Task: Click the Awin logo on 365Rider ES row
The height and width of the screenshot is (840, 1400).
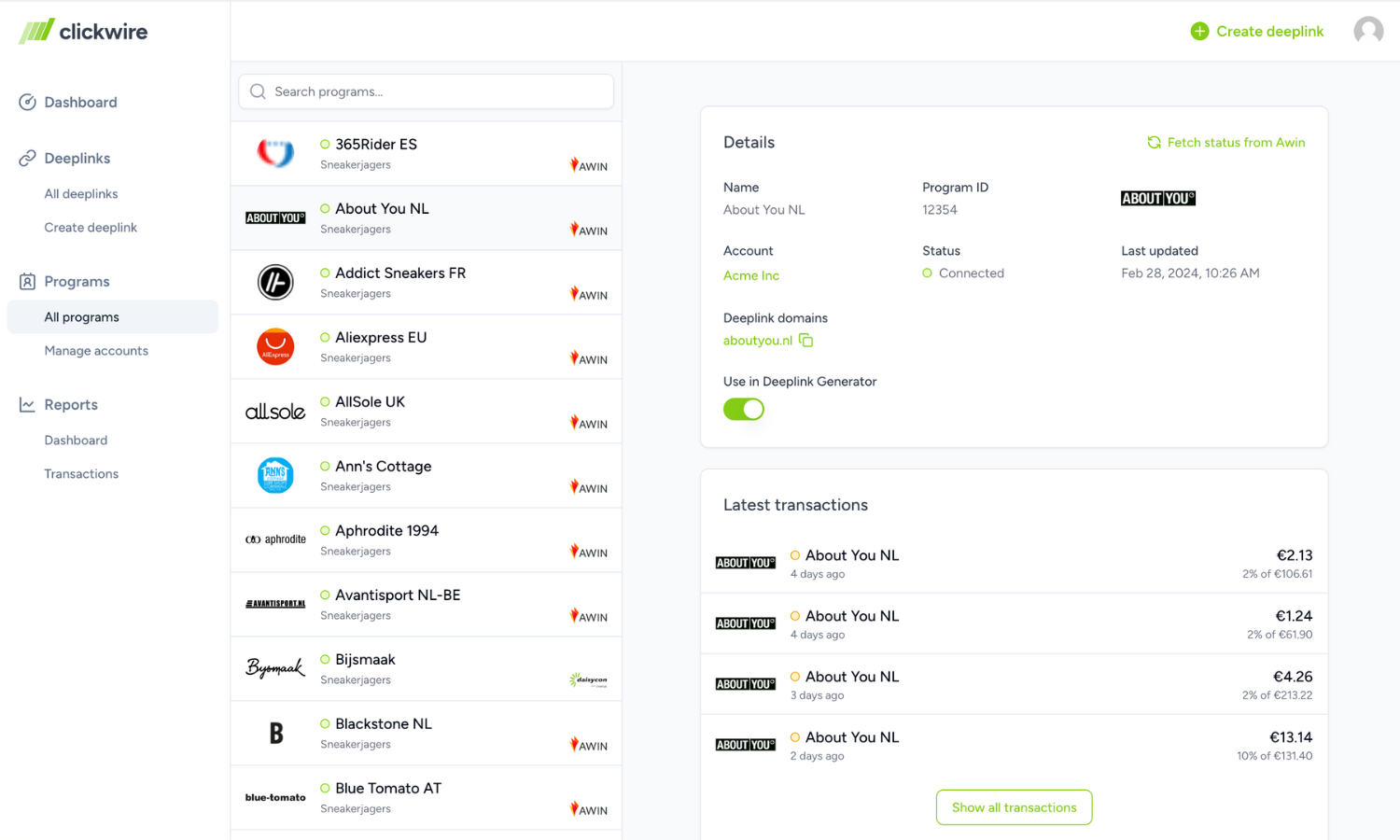Action: pyautogui.click(x=589, y=165)
